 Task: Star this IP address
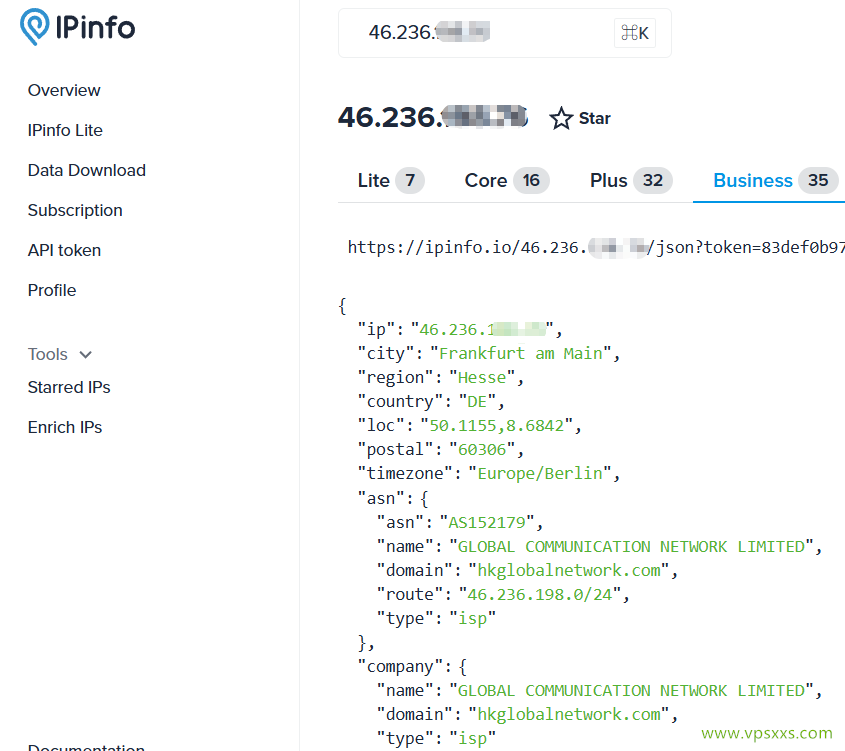tap(580, 118)
